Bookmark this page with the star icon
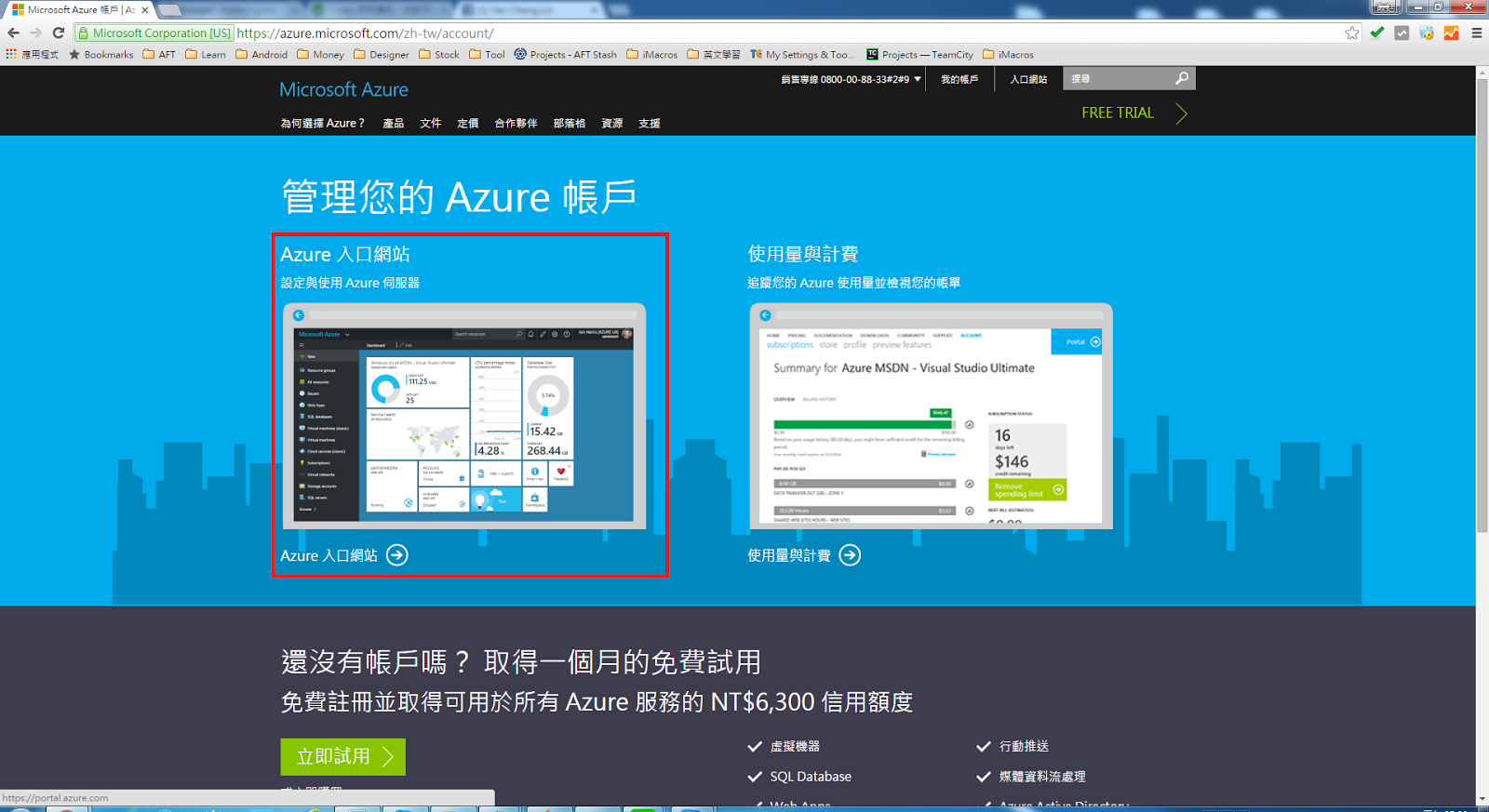Viewport: 1489px width, 812px height. pos(1352,33)
